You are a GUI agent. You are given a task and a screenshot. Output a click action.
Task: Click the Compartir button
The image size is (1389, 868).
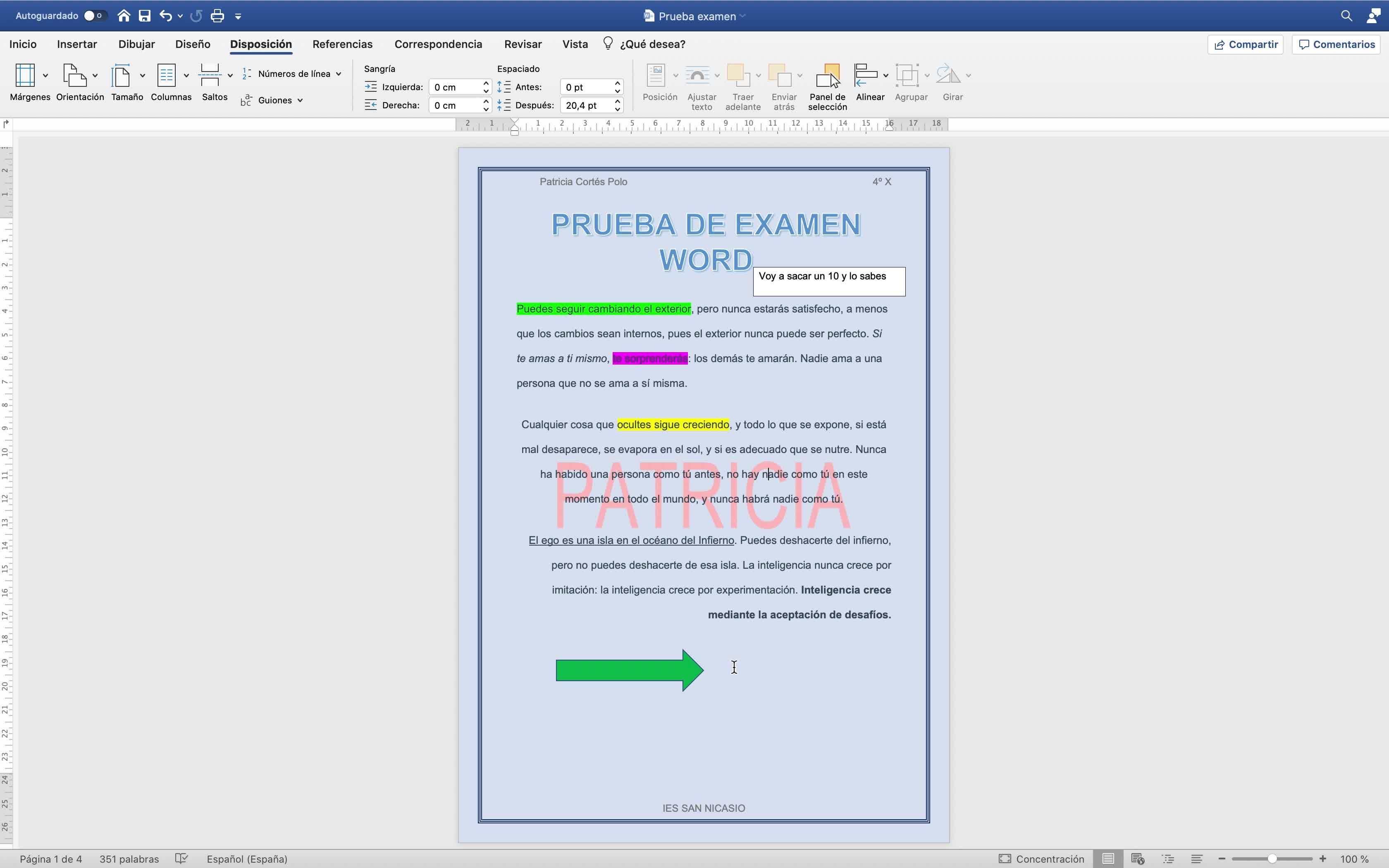pos(1246,44)
